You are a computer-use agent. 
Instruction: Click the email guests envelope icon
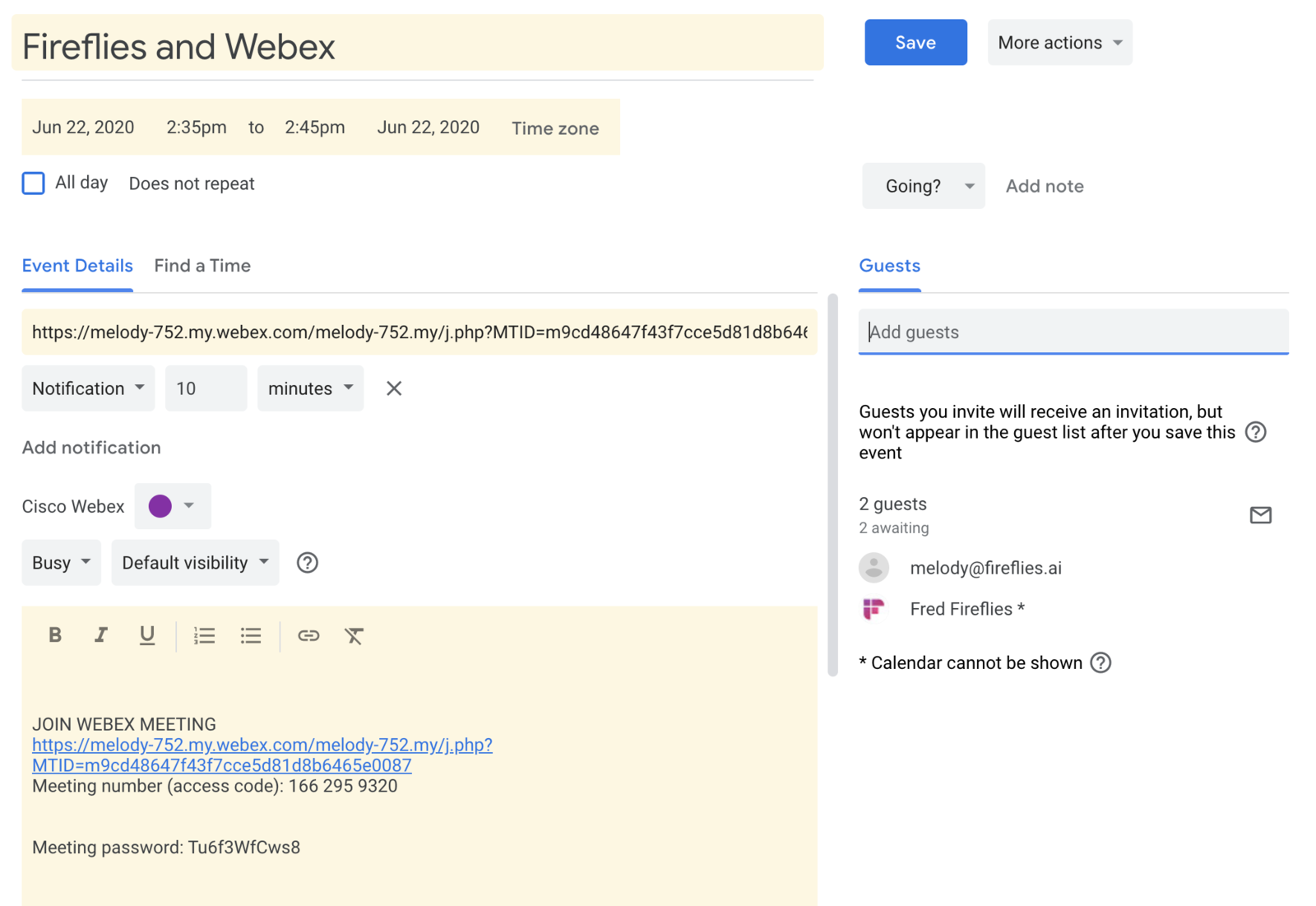coord(1260,515)
